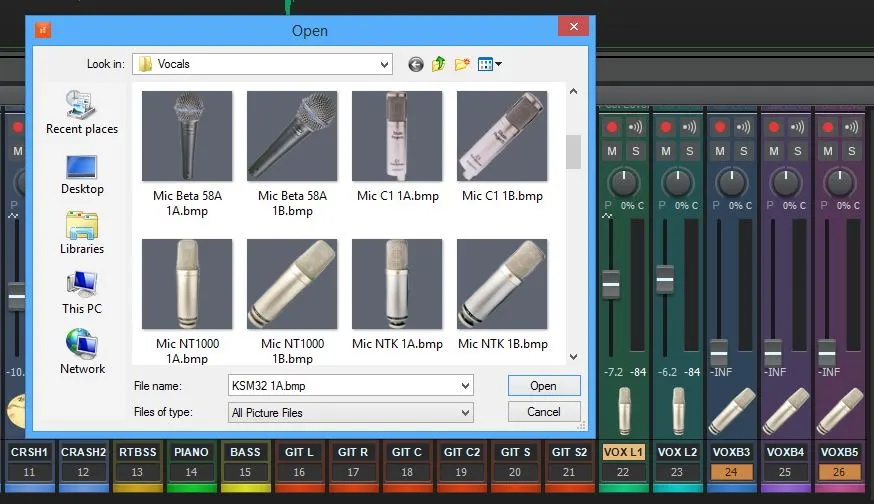Create a new folder using the toolbar icon
874x504 pixels.
[x=462, y=64]
